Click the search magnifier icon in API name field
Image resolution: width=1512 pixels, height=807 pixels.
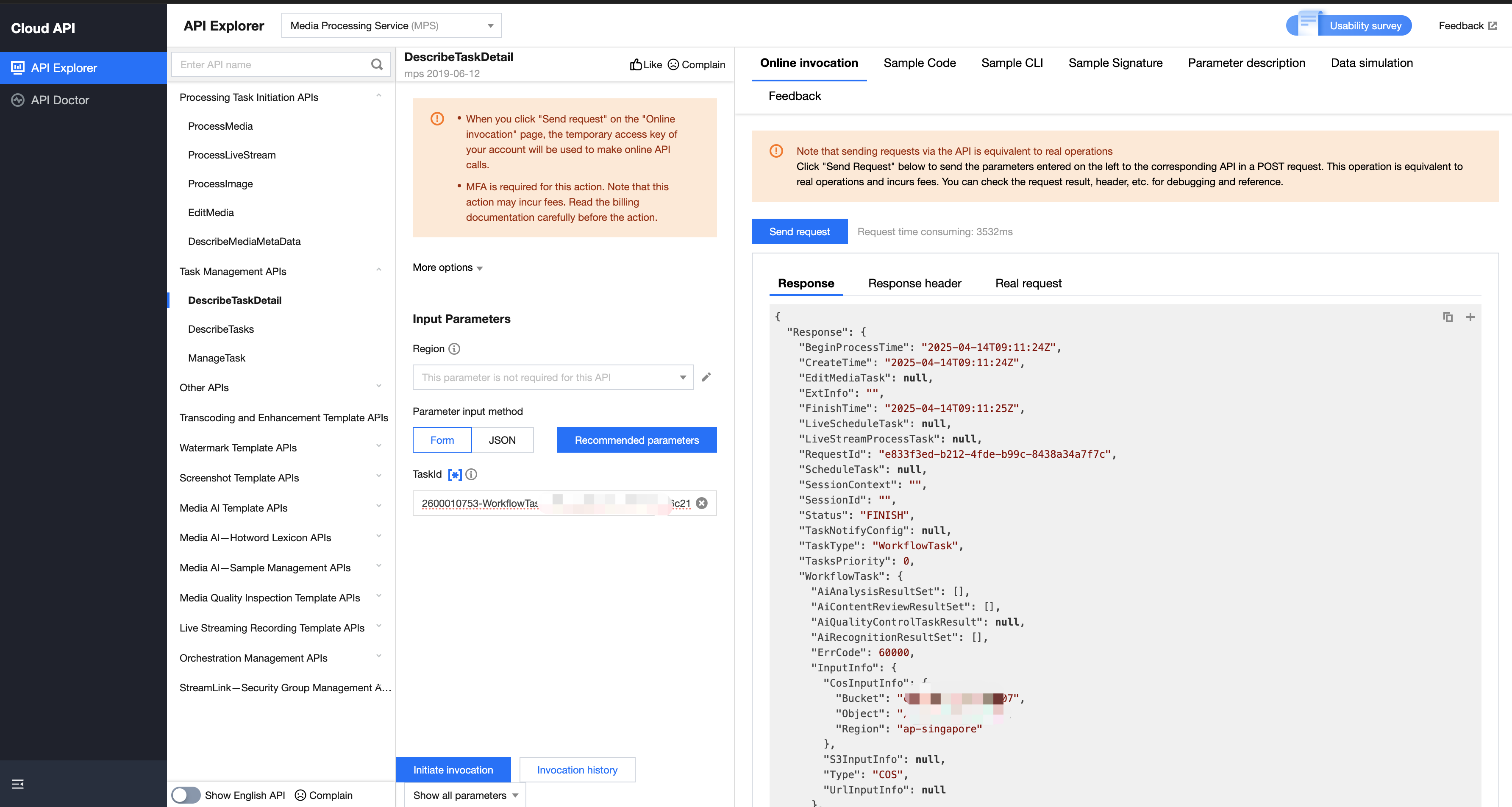point(376,64)
